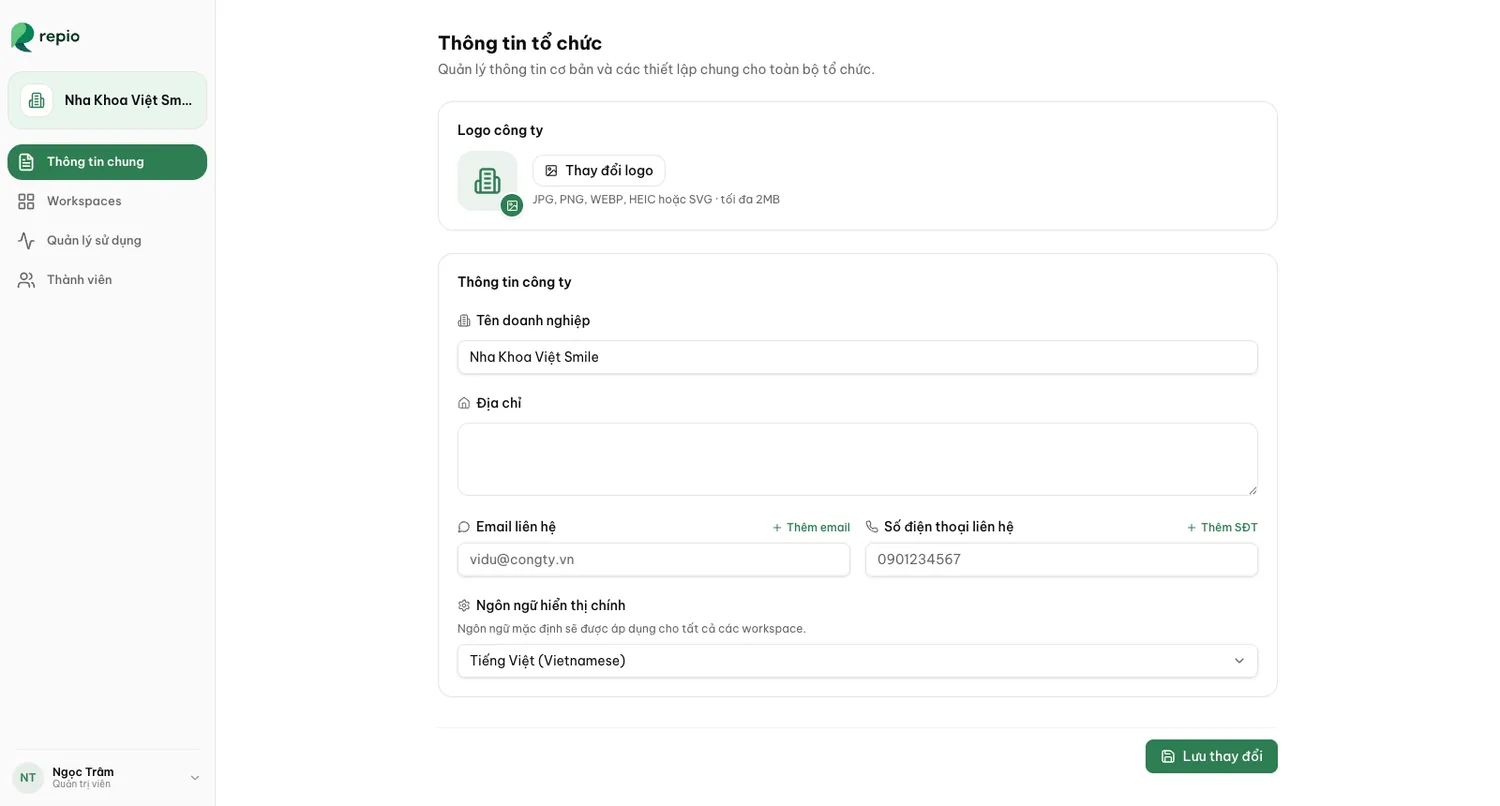Open the Nha Khoa Việt Smile organization switcher
The width and height of the screenshot is (1500, 806).
107,100
